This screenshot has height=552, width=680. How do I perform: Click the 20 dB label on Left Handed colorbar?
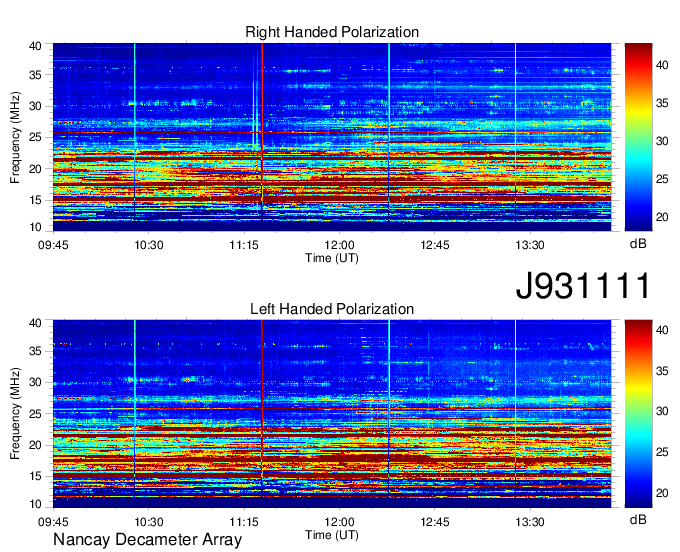coord(662,493)
